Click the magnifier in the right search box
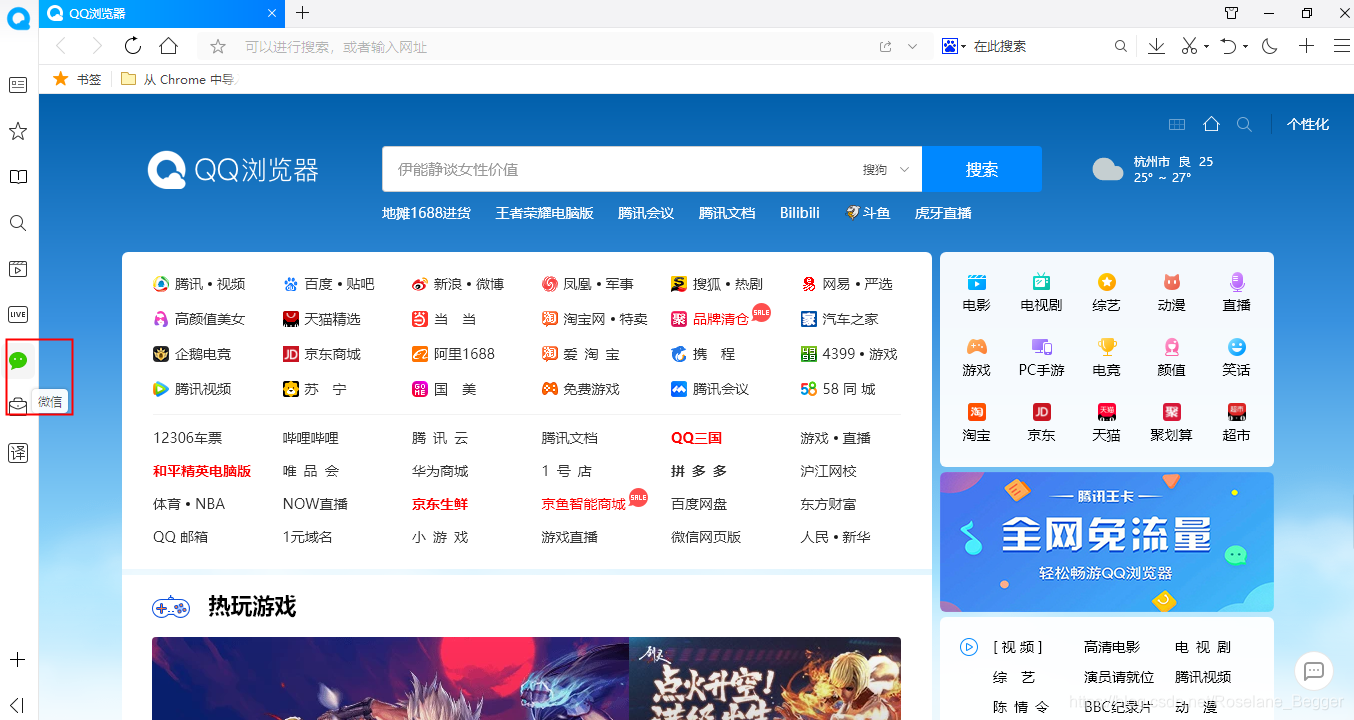The width and height of the screenshot is (1354, 720). (1121, 46)
